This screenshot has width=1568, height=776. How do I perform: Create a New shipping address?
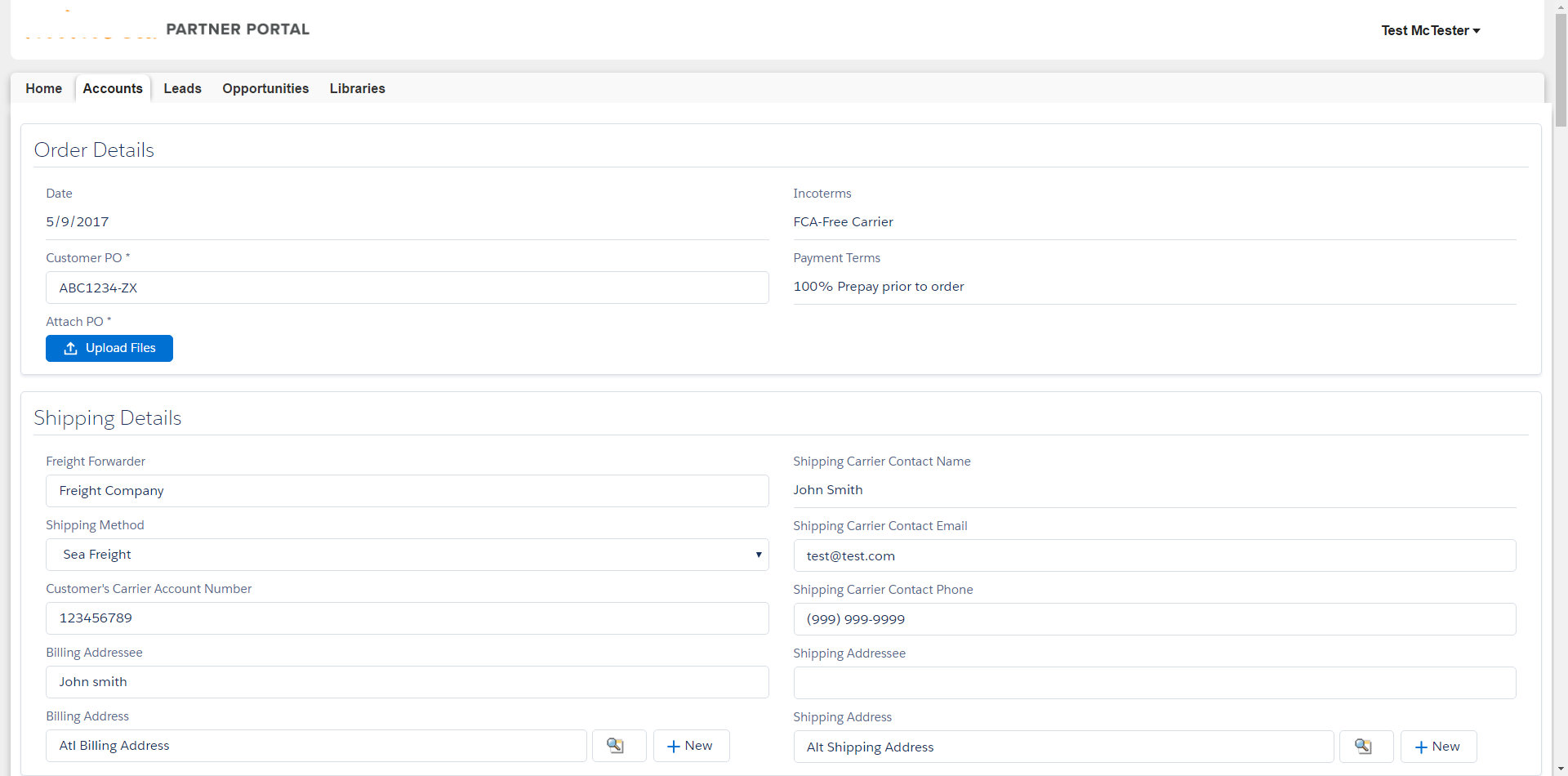(x=1438, y=747)
